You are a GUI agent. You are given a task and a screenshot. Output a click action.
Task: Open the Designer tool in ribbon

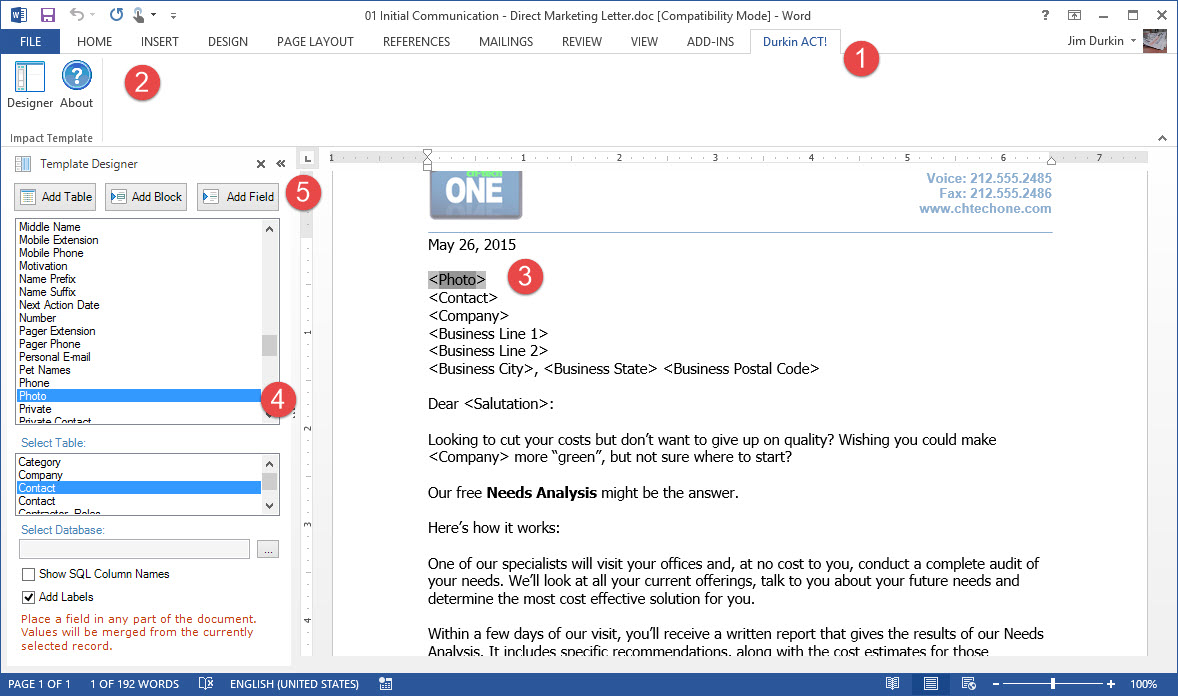coord(30,84)
